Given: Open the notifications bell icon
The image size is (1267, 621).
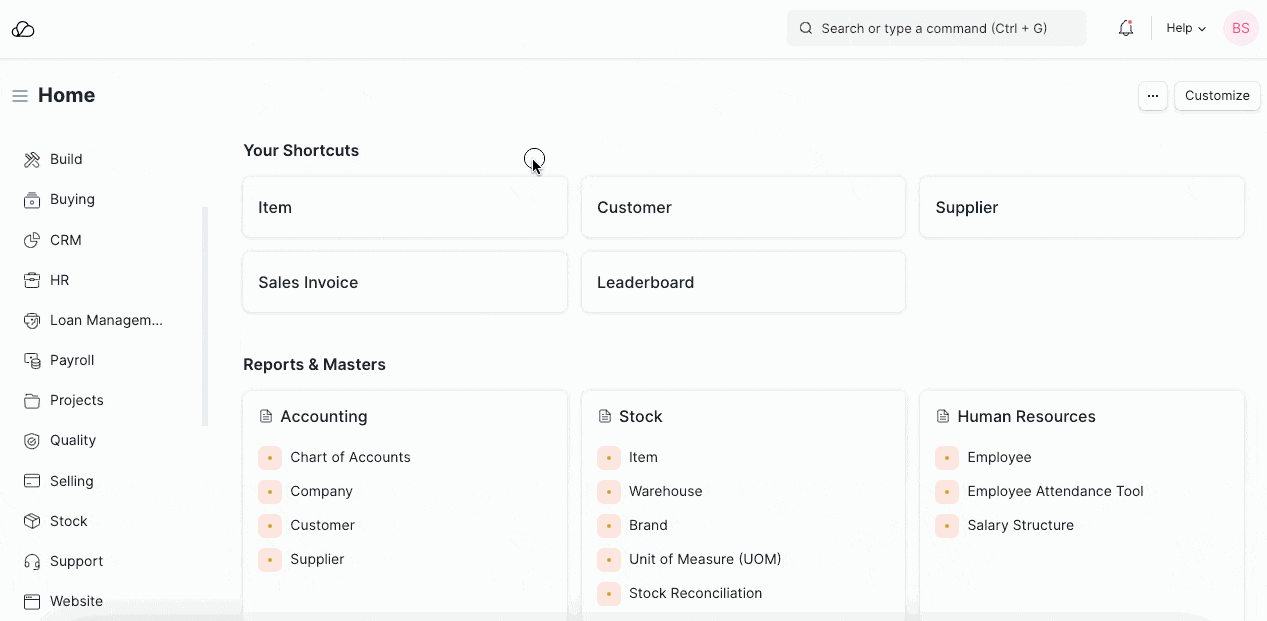Looking at the screenshot, I should pos(1125,29).
